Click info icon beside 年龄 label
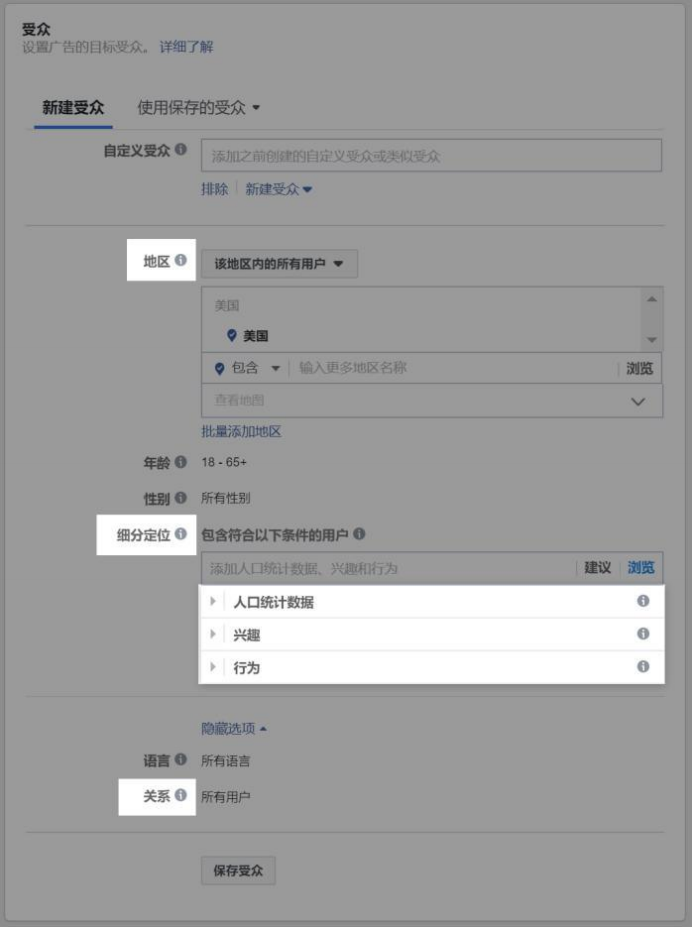 click(180, 462)
